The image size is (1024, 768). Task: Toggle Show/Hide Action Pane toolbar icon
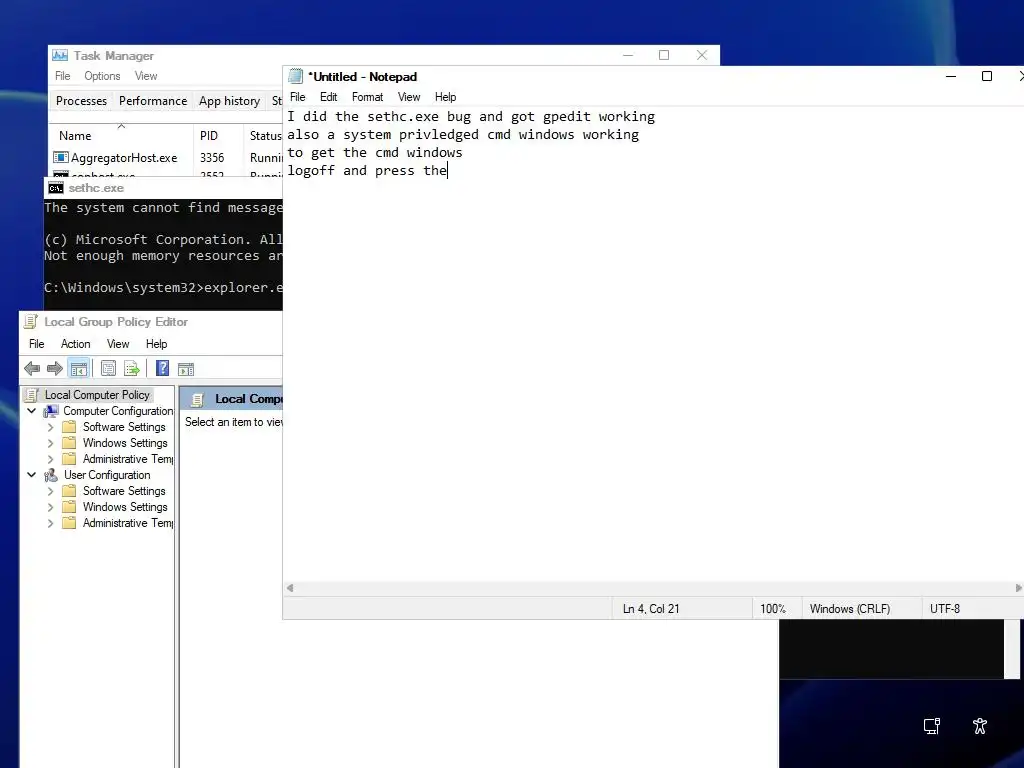[185, 369]
